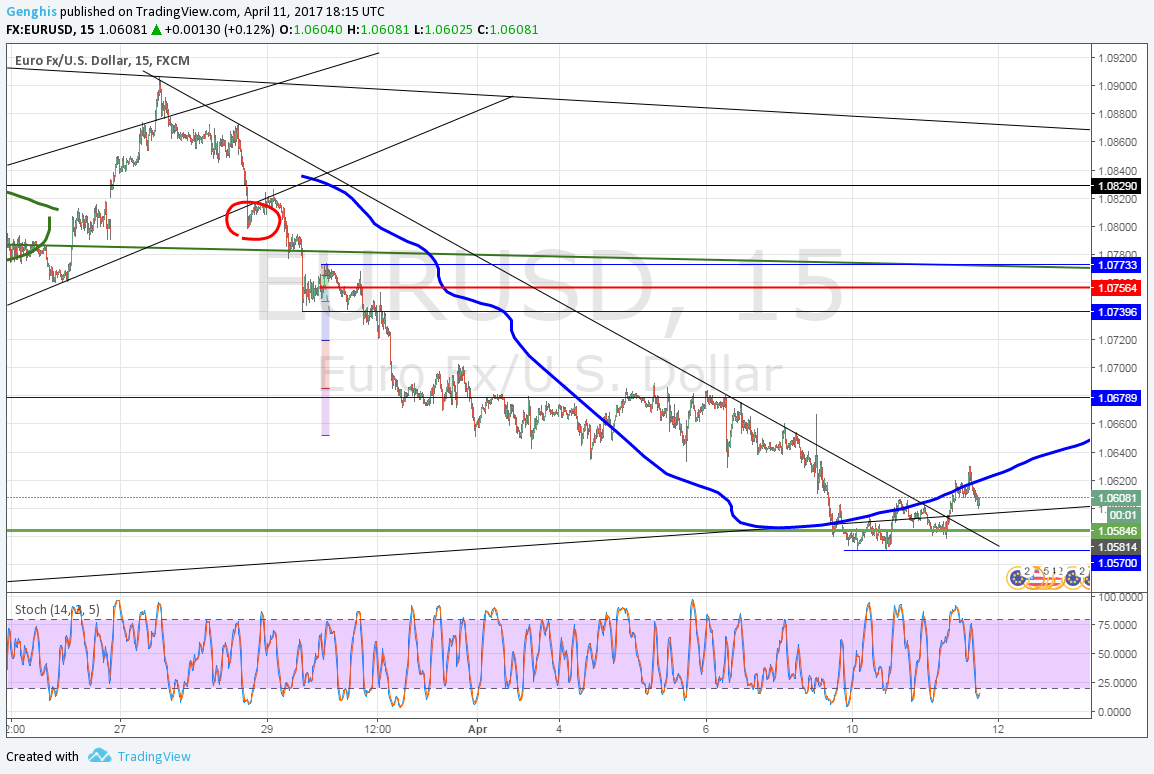1154x774 pixels.
Task: Click the 12:00 label on time axis
Action: [x=377, y=729]
